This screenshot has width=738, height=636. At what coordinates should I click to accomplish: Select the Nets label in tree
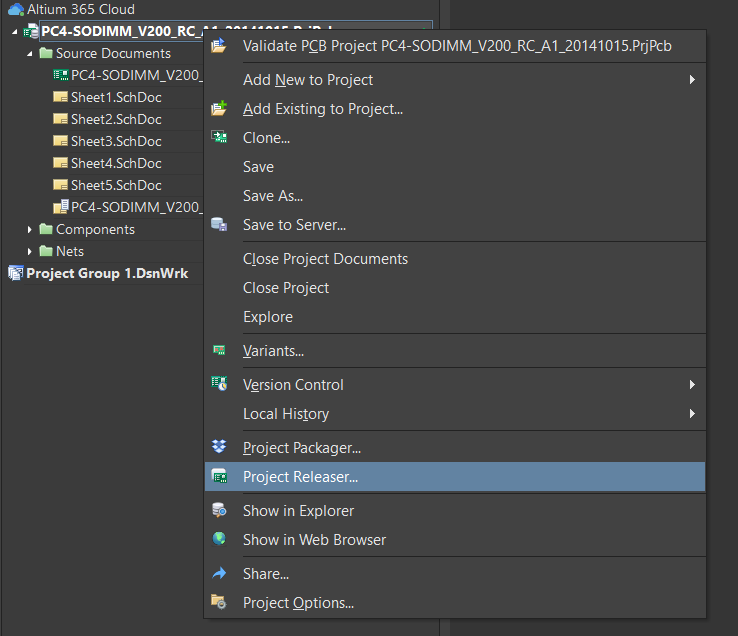pos(70,251)
